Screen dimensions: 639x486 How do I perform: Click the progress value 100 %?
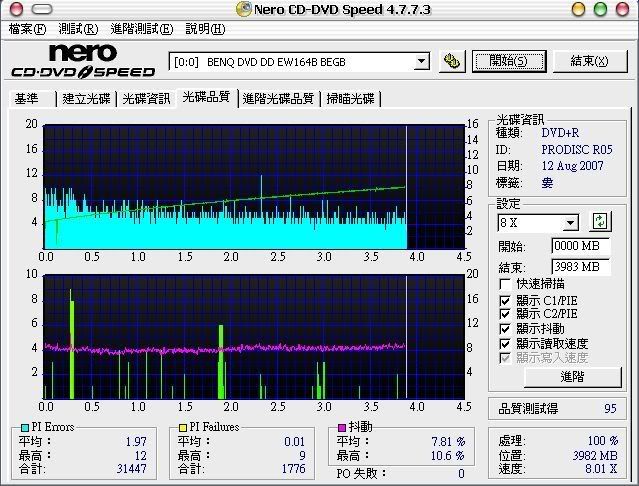pos(603,441)
